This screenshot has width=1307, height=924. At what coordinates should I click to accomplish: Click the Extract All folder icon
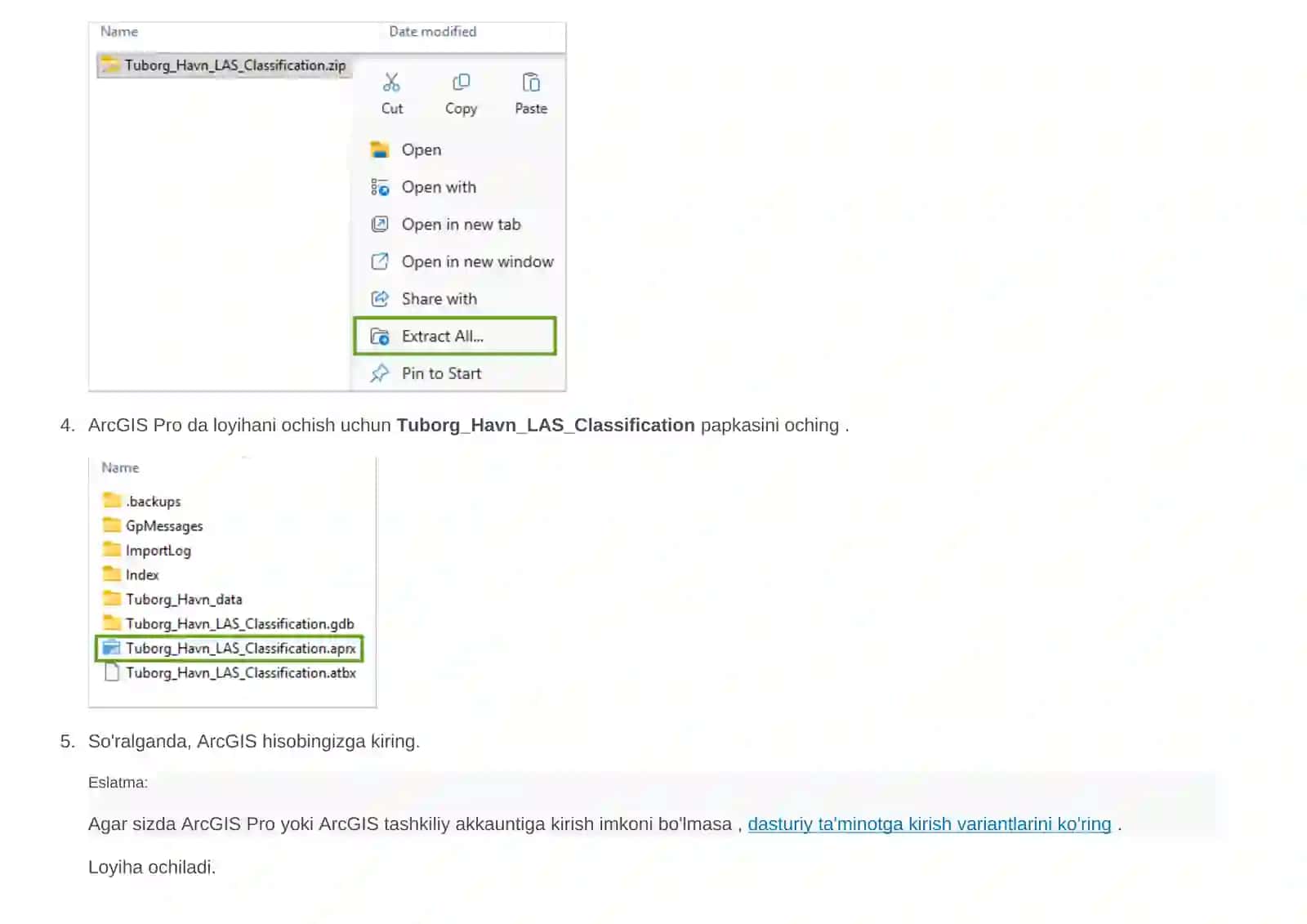click(x=380, y=337)
